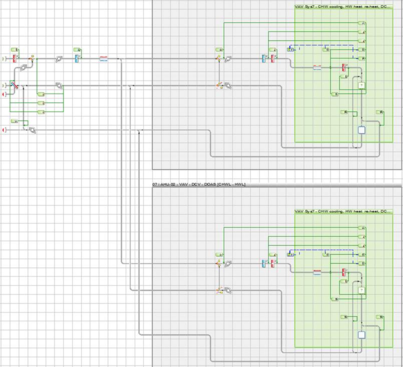The image size is (403, 367).
Task: Select the heat recovery damper at the left intake
Action: [13, 85]
